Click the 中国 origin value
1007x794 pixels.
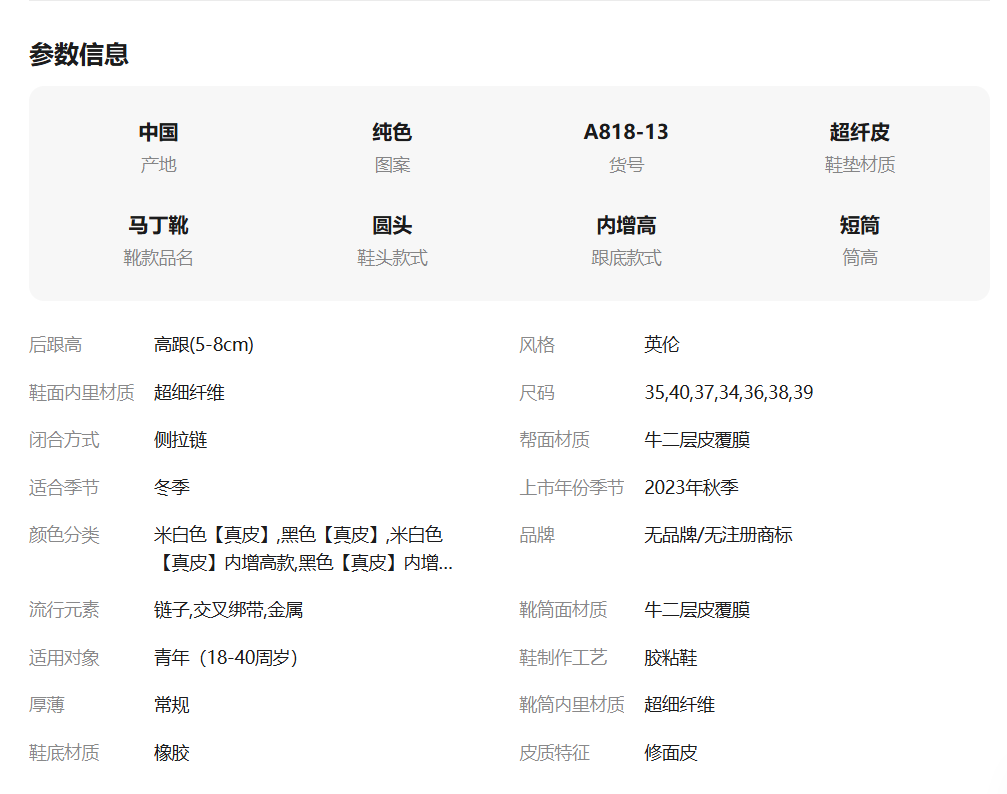158,132
